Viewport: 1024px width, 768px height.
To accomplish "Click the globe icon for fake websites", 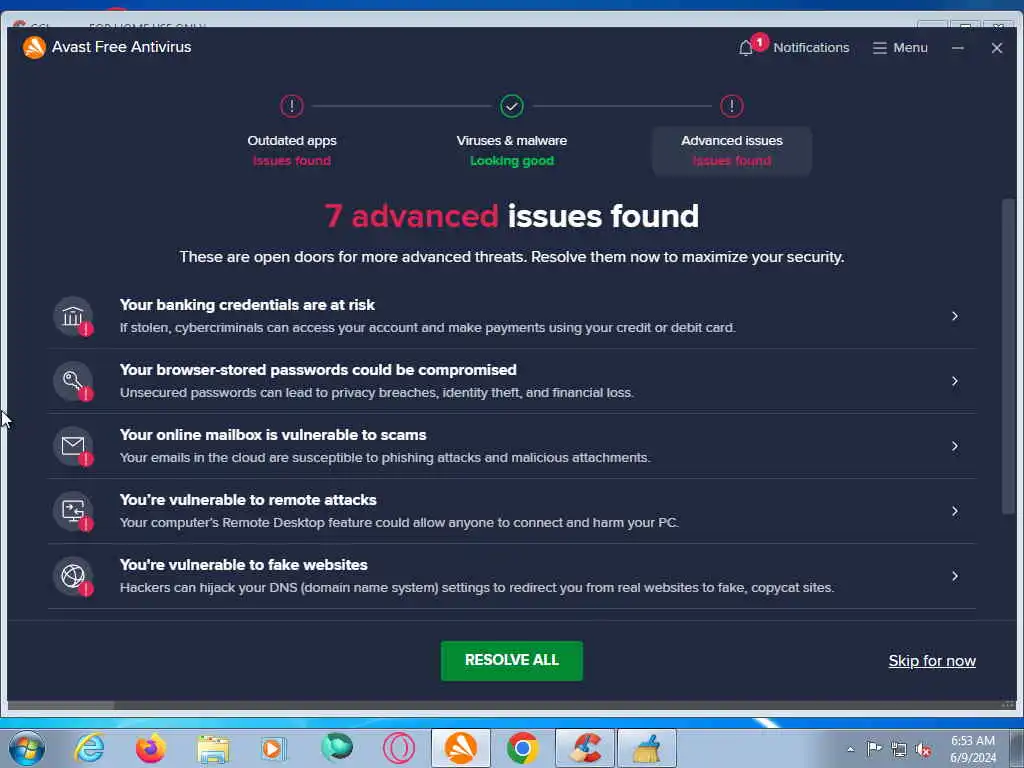I will 72,576.
